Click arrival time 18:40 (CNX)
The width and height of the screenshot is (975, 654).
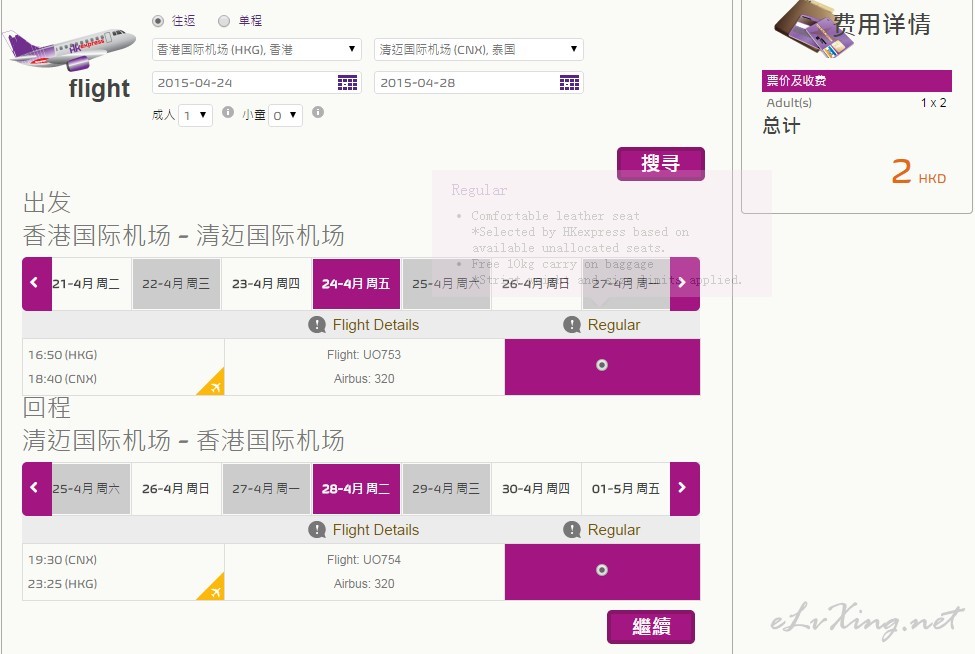[x=62, y=379]
